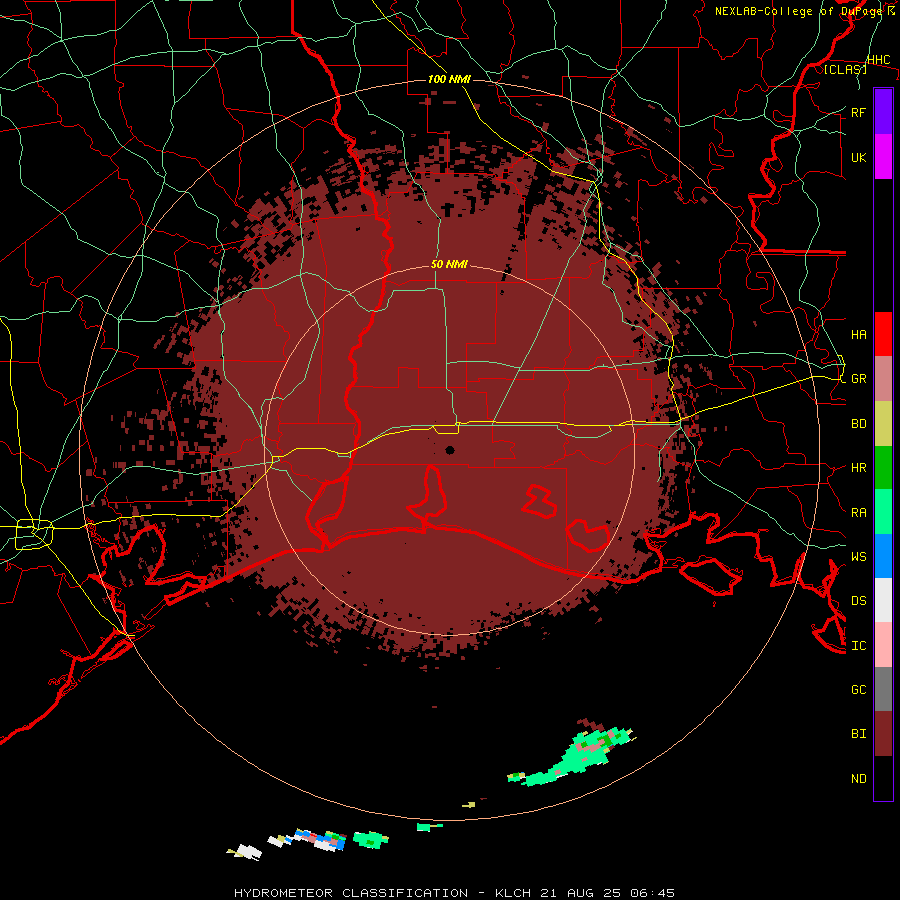This screenshot has height=900, width=900.
Task: Click the NEXLAB-College of DuPage text
Action: pyautogui.click(x=800, y=11)
